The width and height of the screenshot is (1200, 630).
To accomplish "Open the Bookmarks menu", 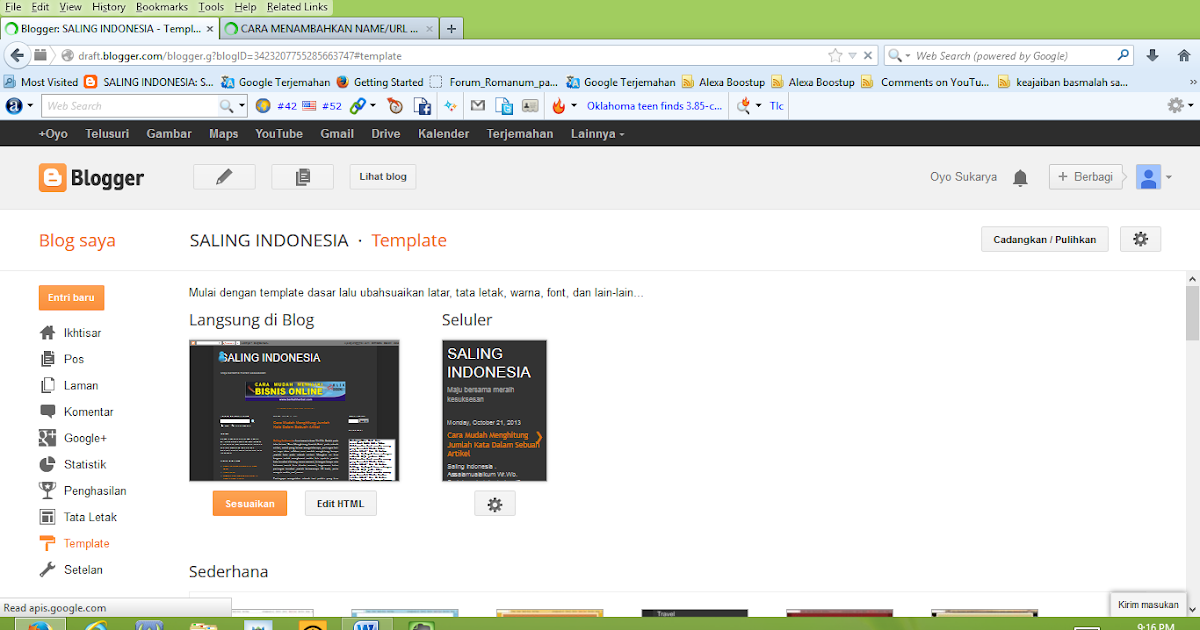I will click(161, 7).
